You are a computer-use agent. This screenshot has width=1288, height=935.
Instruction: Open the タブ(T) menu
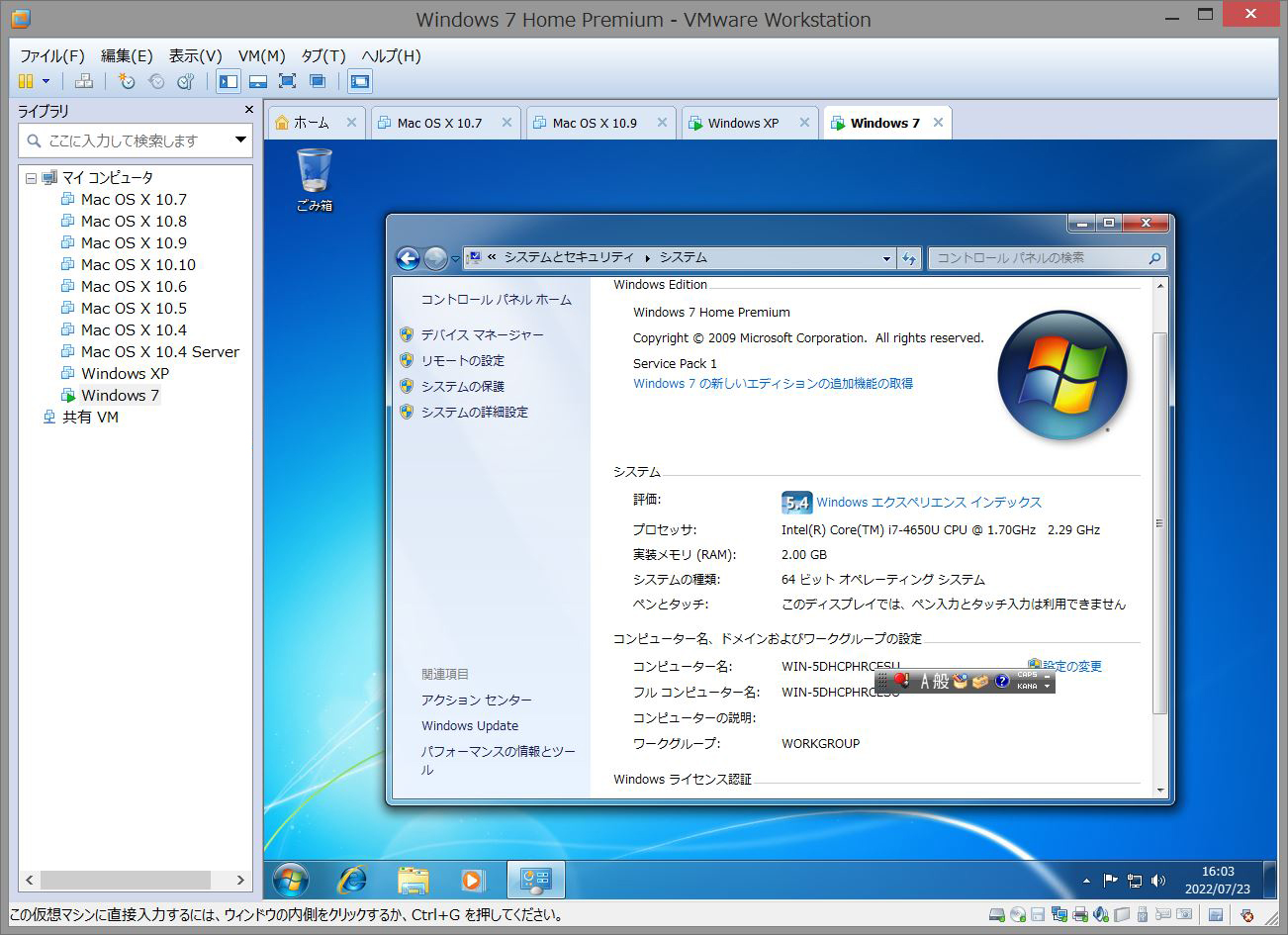(x=323, y=55)
